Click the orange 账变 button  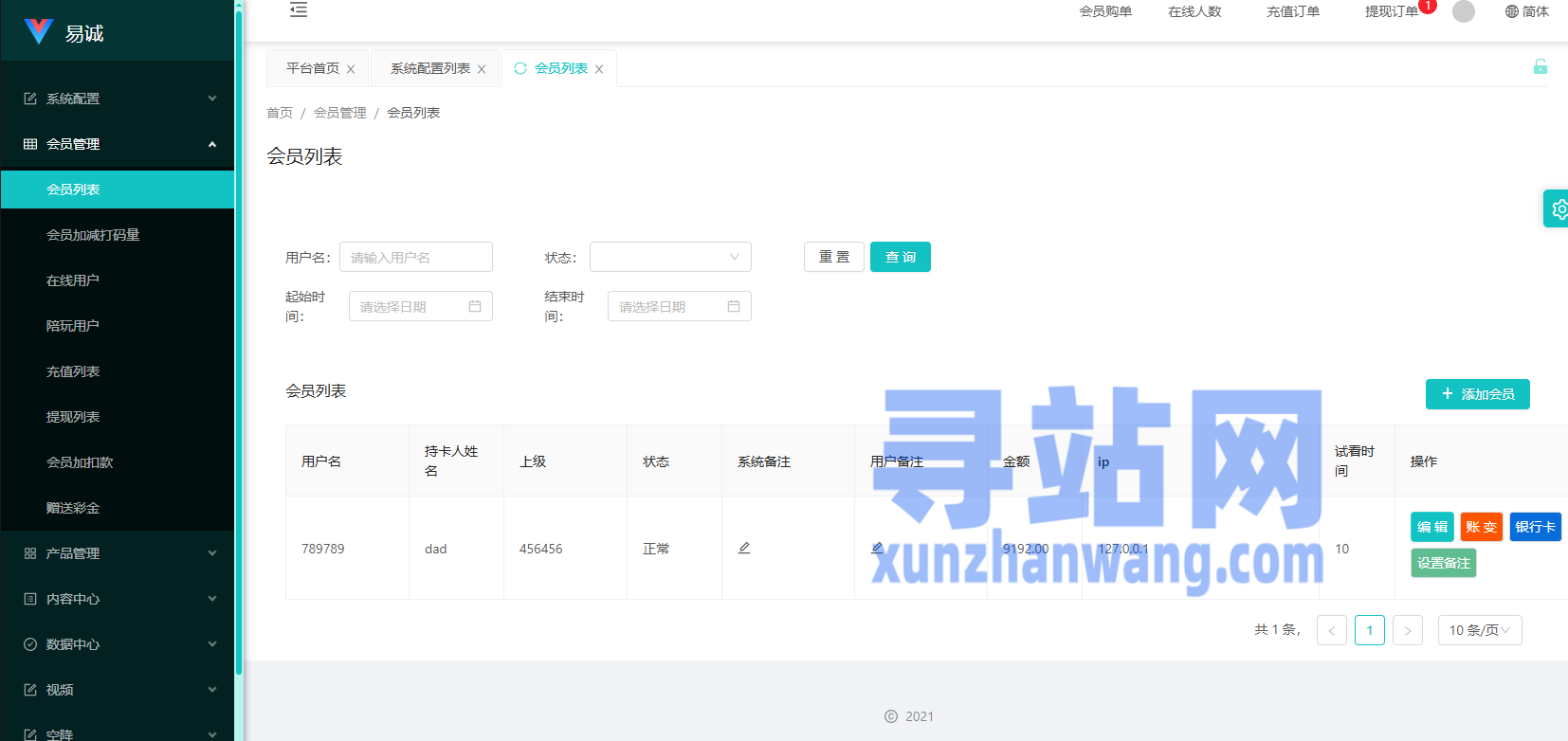point(1481,527)
